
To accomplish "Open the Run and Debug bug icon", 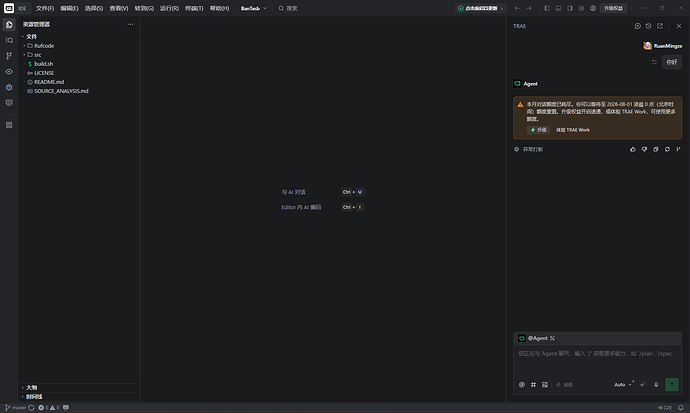I will 9,87.
